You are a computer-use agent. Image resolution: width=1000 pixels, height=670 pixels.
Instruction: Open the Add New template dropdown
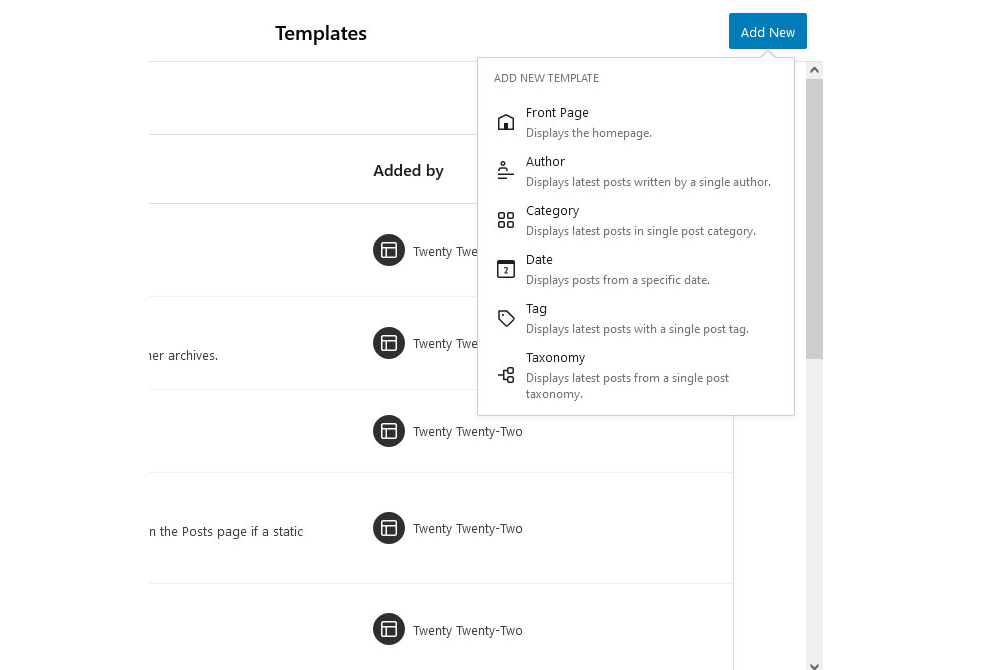pyautogui.click(x=767, y=31)
